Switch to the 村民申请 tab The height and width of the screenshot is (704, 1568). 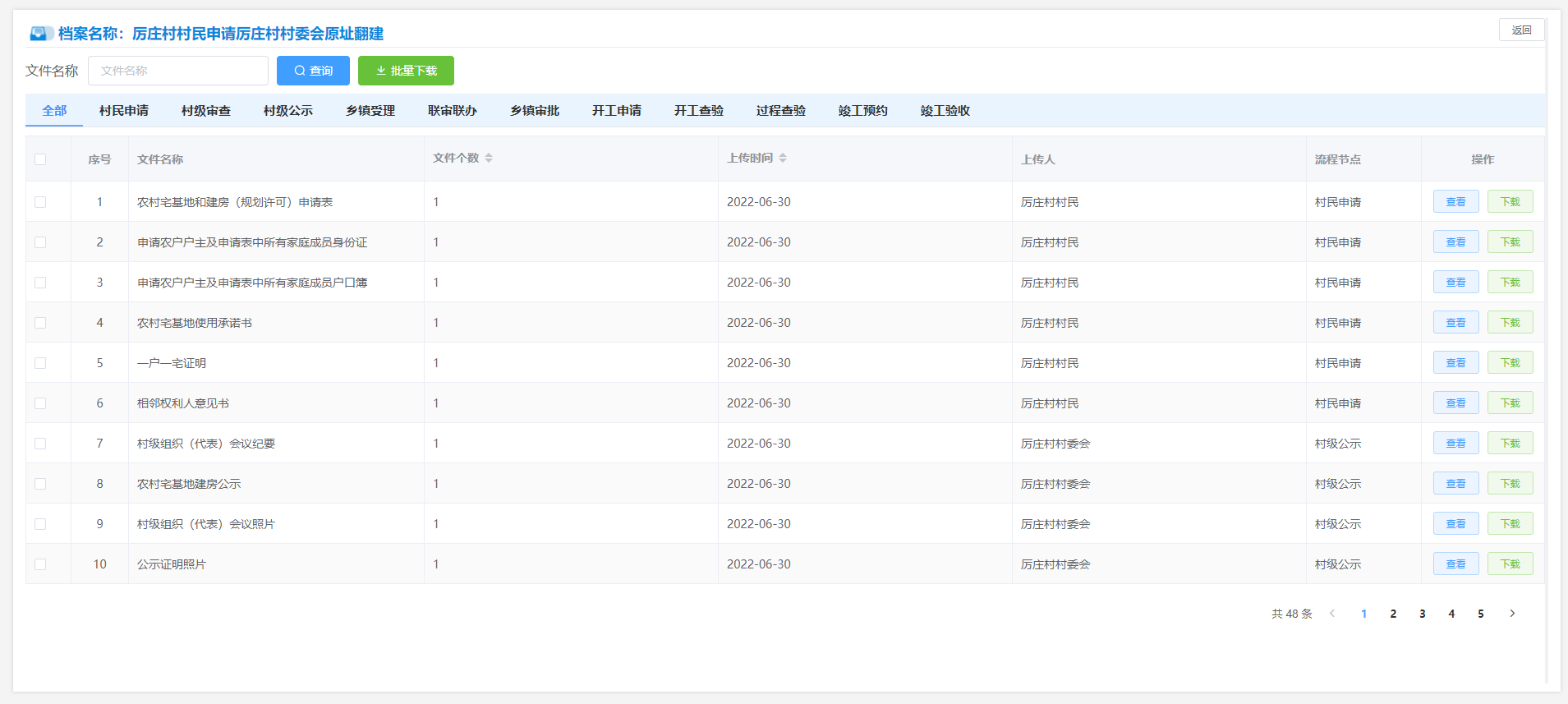click(124, 111)
